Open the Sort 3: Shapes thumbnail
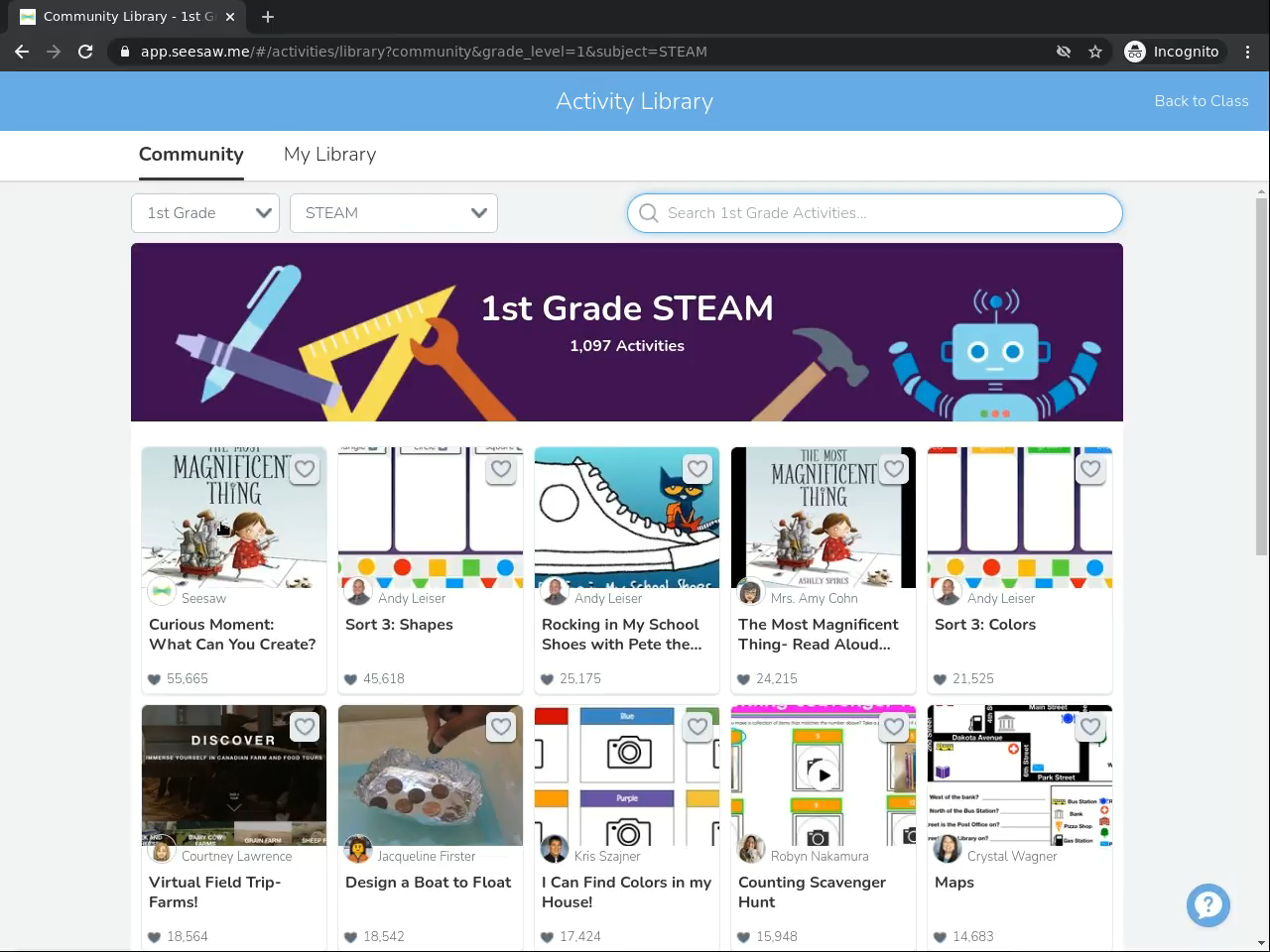 431,517
